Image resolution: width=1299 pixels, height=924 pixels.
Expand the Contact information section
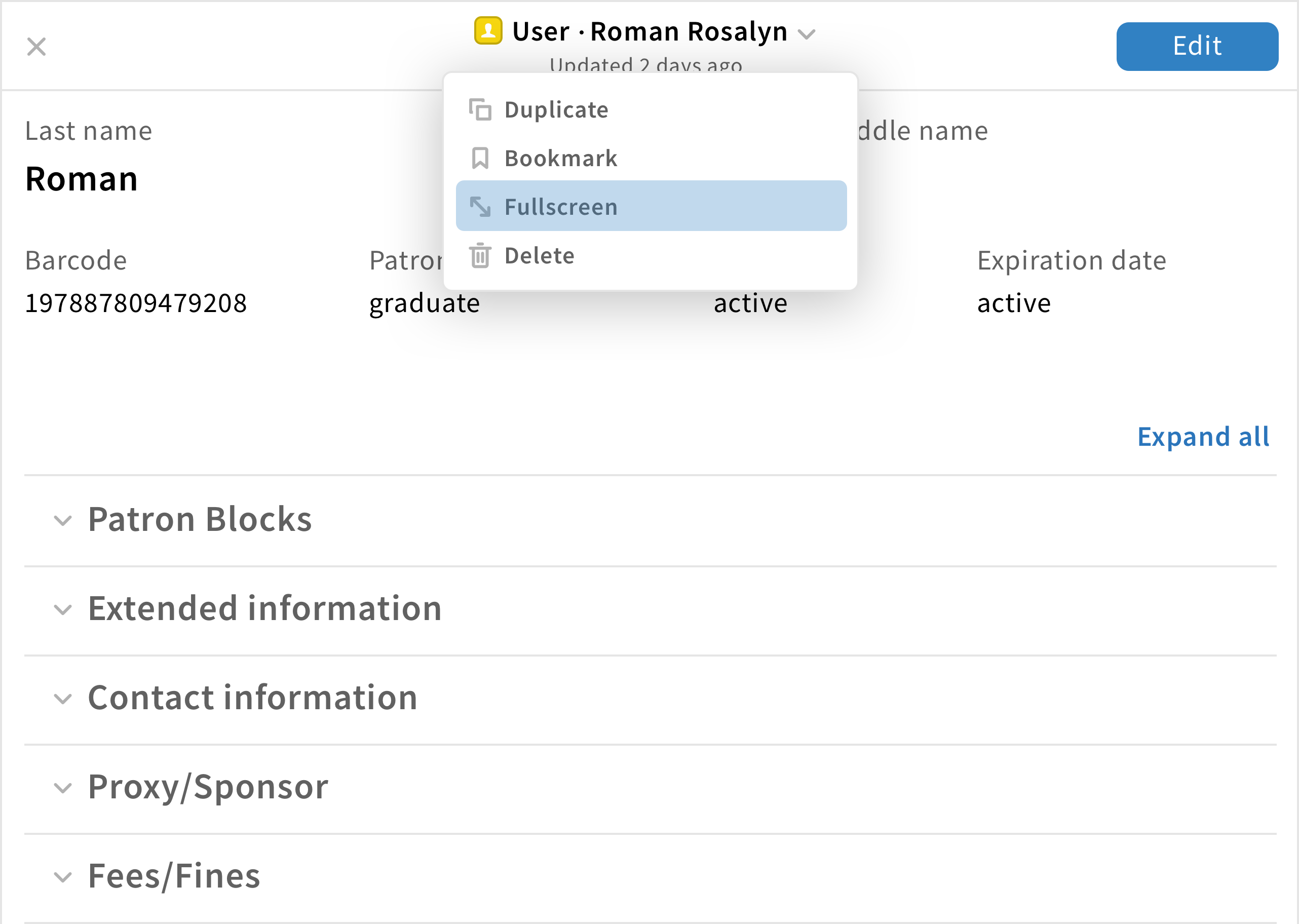252,698
